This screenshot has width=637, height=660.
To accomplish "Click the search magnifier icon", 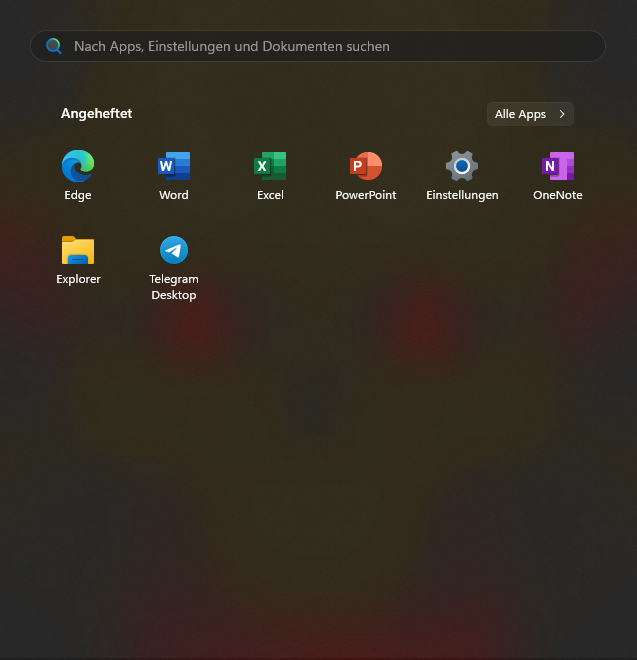I will 54,46.
